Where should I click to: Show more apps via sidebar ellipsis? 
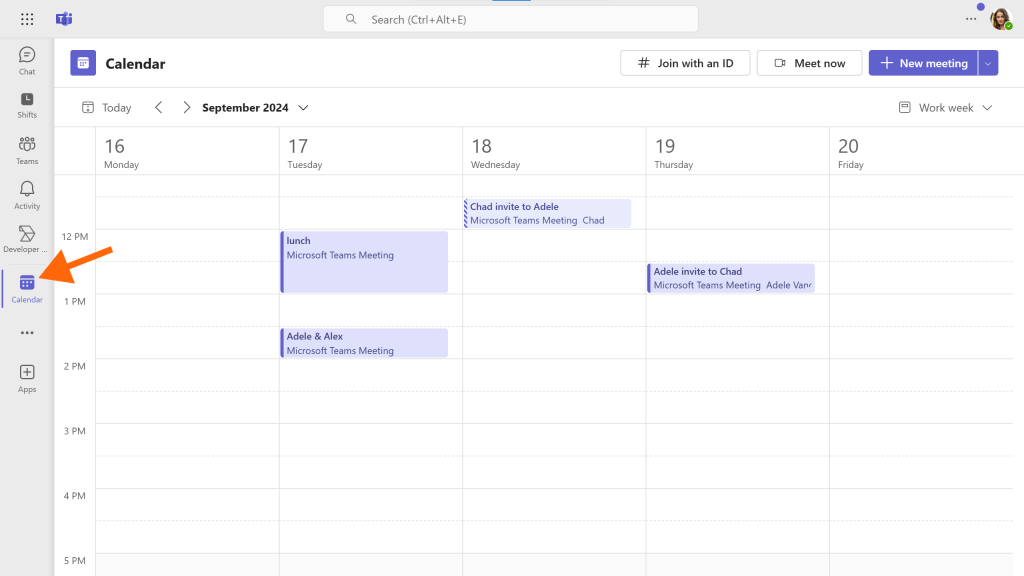[27, 332]
